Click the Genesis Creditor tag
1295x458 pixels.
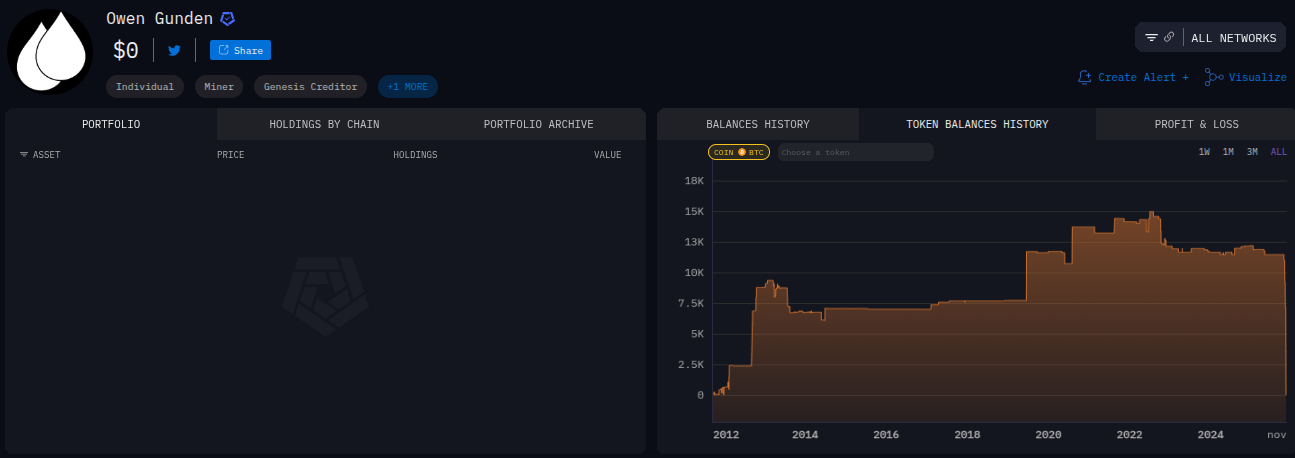pyautogui.click(x=310, y=87)
